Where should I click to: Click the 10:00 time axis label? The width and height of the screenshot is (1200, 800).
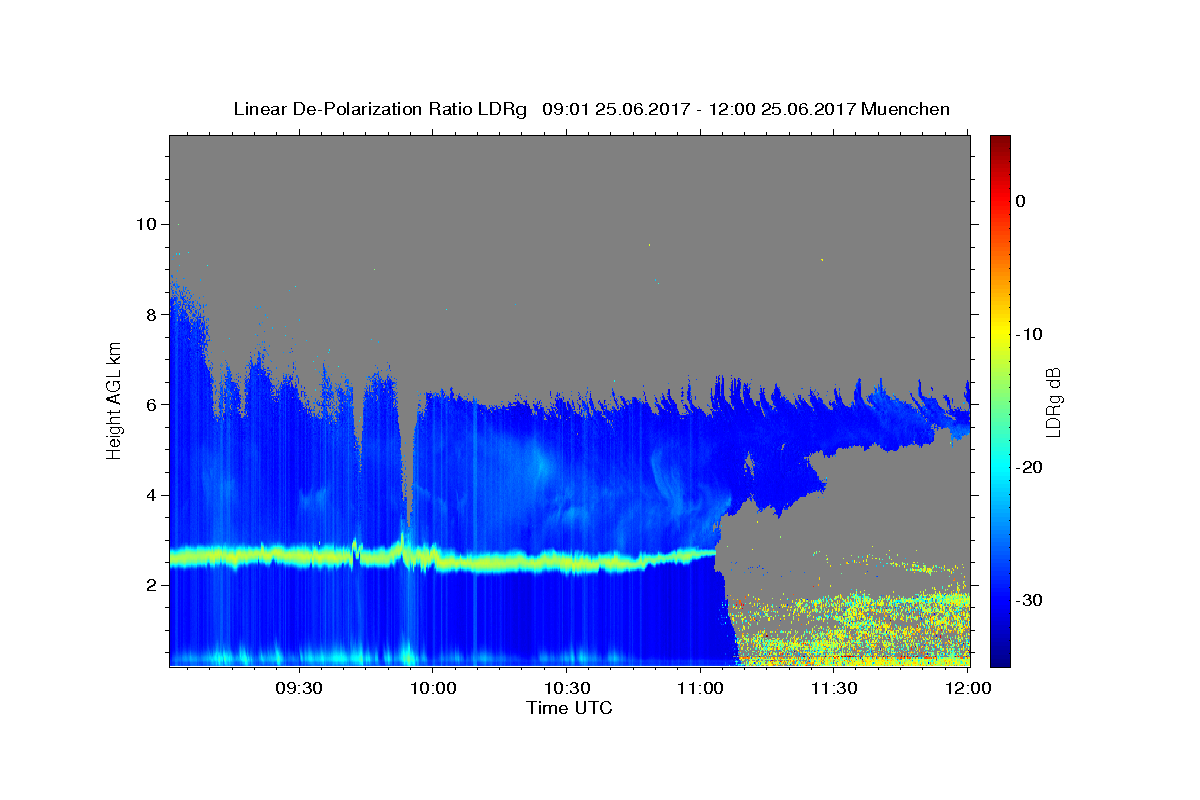pos(433,688)
